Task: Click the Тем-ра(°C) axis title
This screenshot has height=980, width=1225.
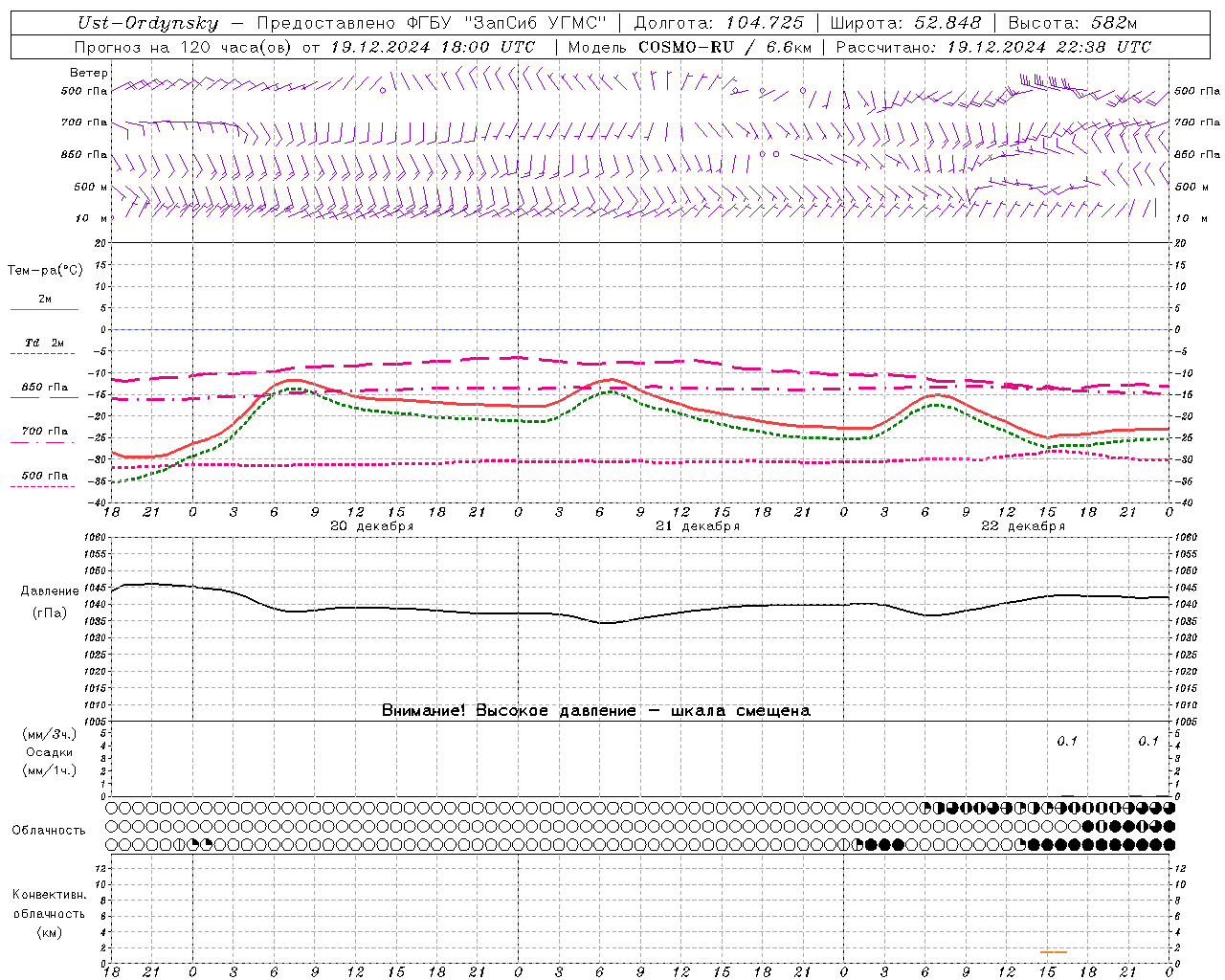Action: pos(45,271)
